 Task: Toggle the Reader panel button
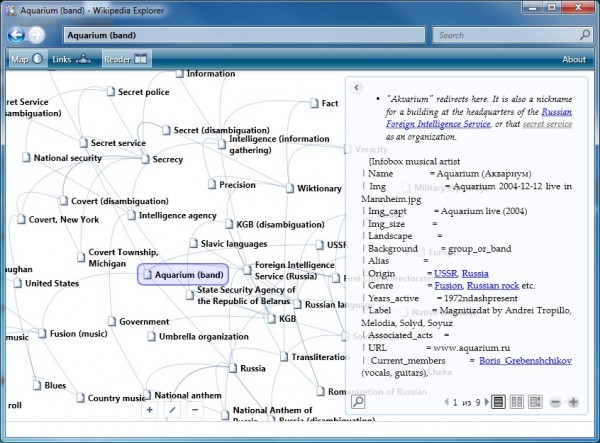click(126, 59)
